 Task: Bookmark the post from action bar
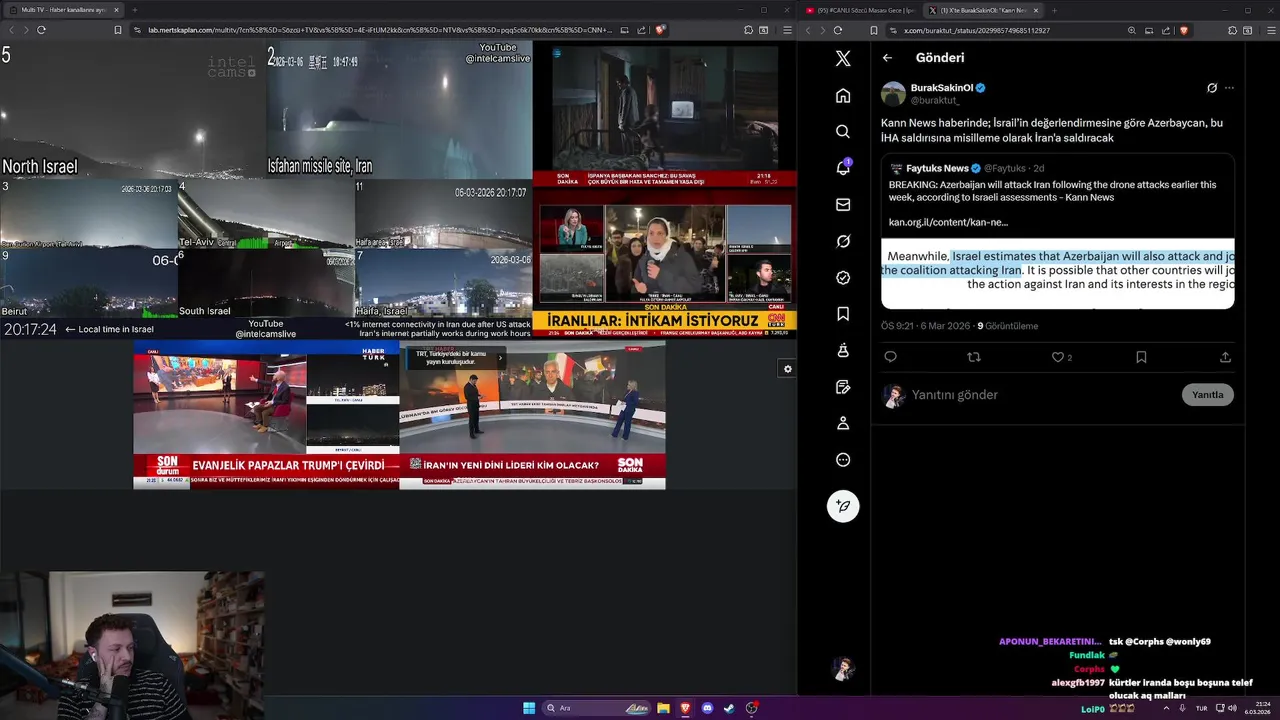click(1141, 357)
